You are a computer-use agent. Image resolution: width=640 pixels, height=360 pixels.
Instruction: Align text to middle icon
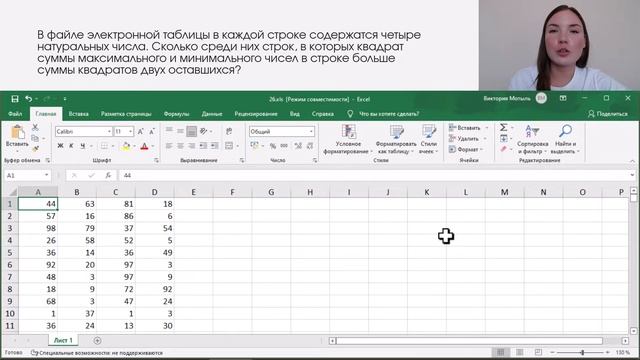(x=180, y=131)
